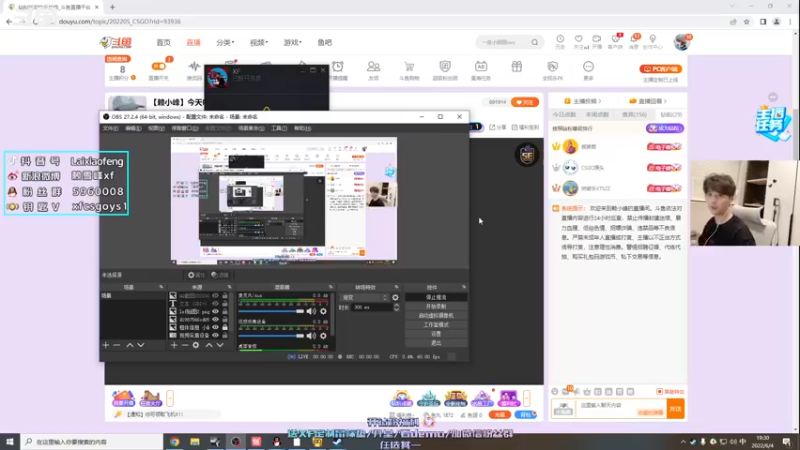Screen dimensions: 800x450
Task: Open the friends icon in streamer toolbar
Action: (x=373, y=67)
